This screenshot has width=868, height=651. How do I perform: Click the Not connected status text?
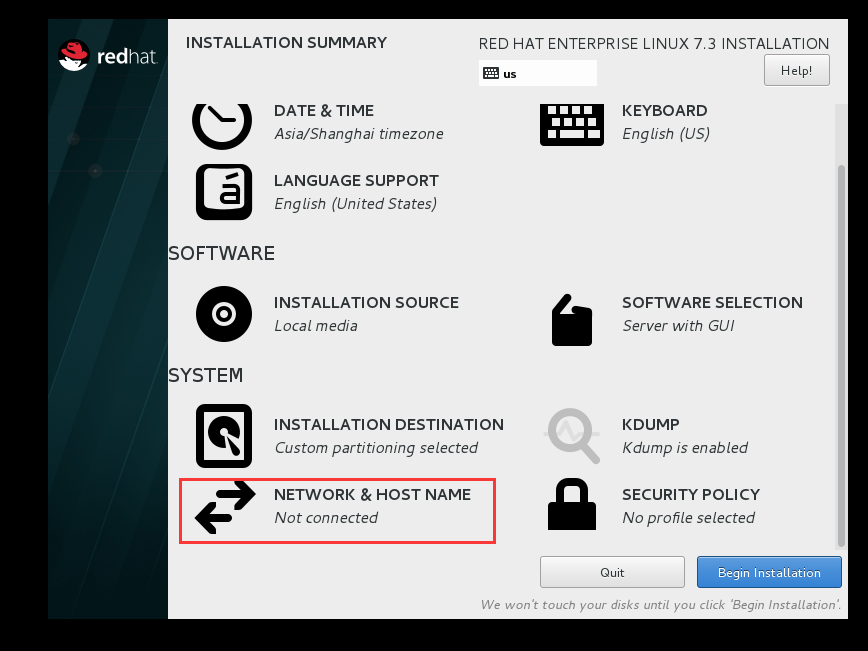tap(327, 518)
